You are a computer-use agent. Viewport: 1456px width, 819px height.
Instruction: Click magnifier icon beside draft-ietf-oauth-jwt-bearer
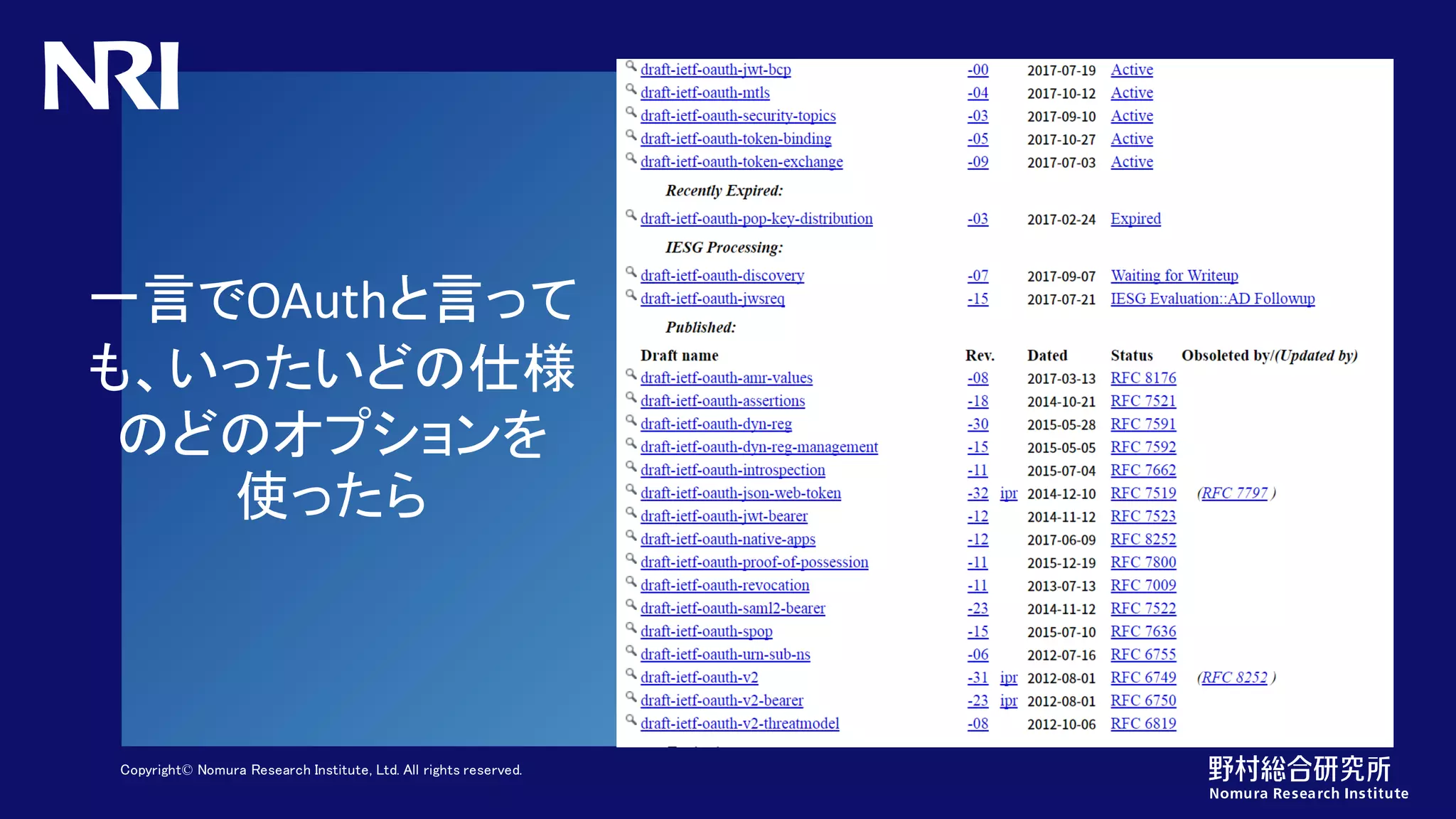point(631,513)
